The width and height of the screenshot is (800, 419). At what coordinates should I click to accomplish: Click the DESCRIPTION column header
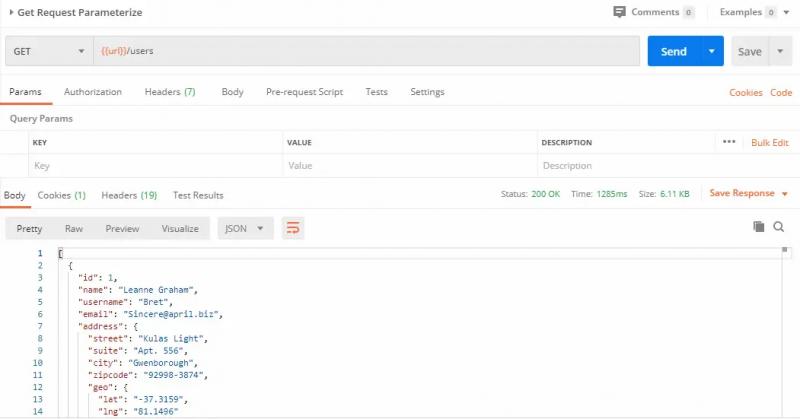click(x=566, y=142)
